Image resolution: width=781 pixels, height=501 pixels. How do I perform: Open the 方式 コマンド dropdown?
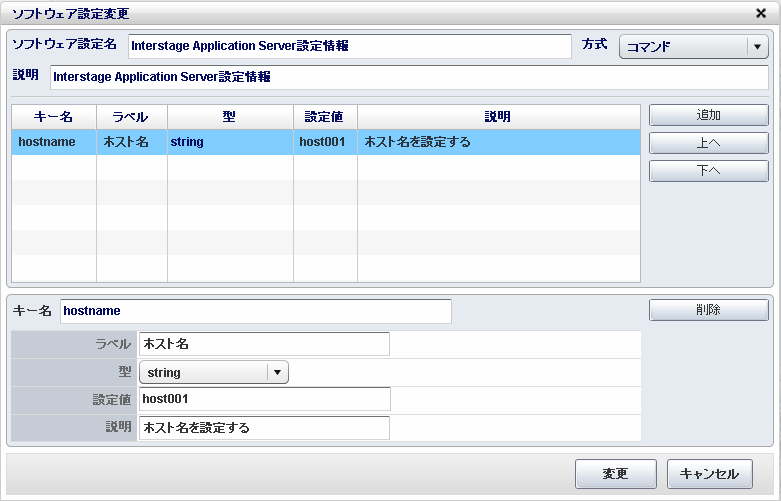click(693, 47)
